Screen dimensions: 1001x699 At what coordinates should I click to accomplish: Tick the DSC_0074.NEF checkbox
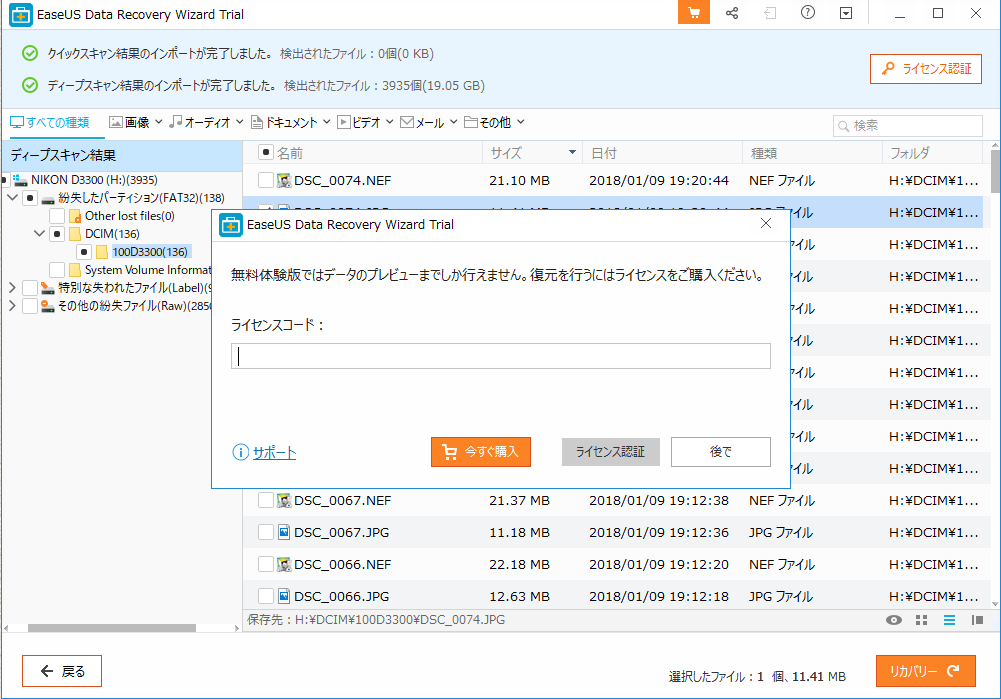tap(266, 181)
